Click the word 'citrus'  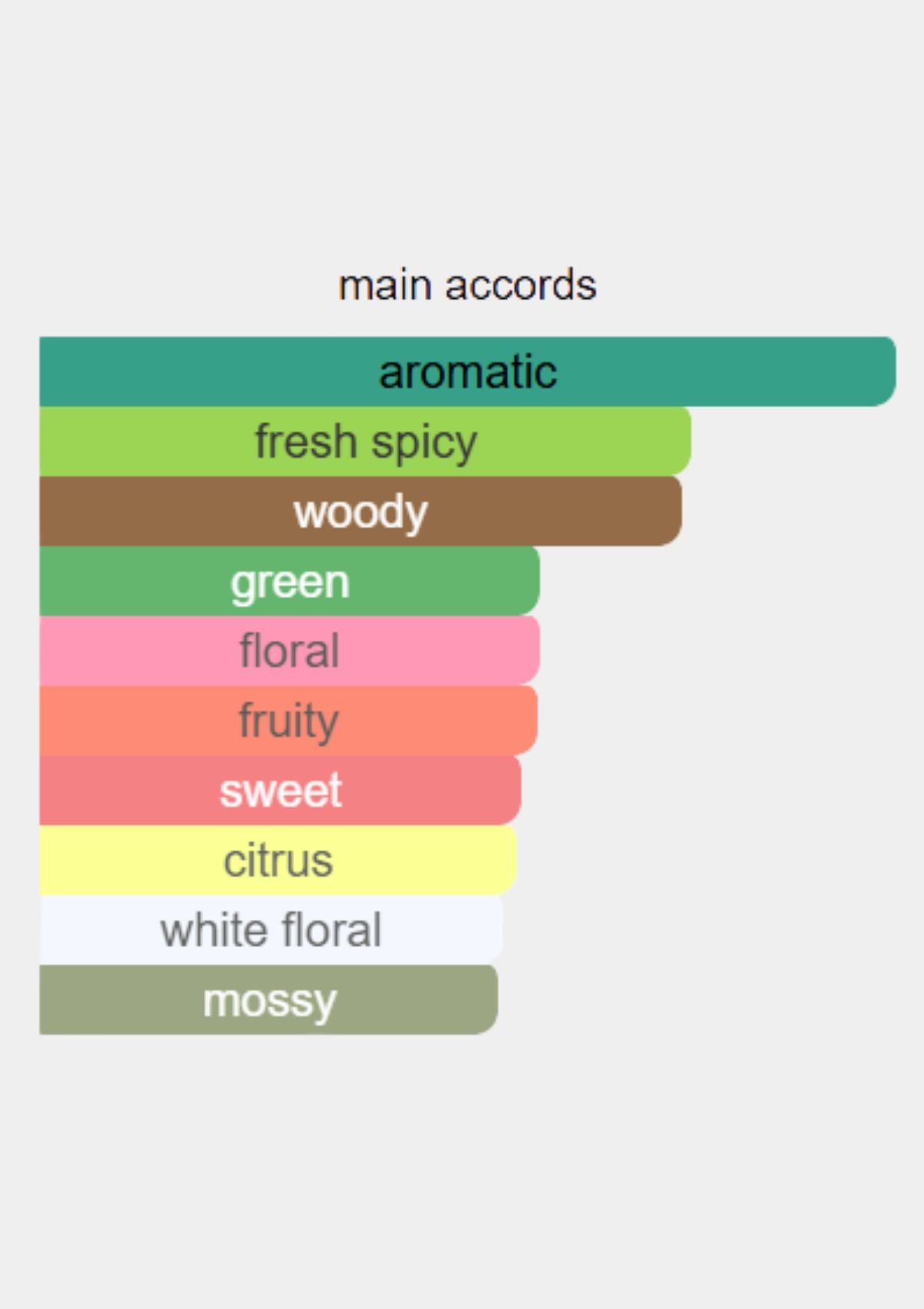(x=278, y=860)
